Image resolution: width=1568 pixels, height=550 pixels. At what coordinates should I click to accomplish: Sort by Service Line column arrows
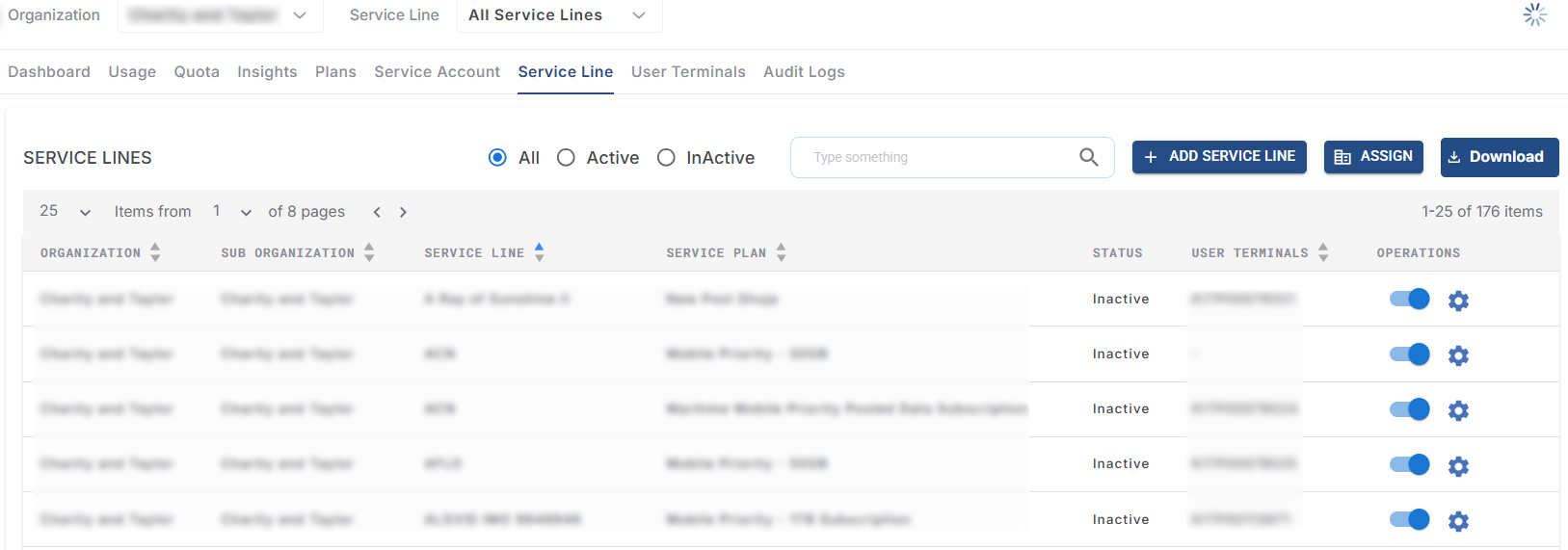pyautogui.click(x=540, y=252)
